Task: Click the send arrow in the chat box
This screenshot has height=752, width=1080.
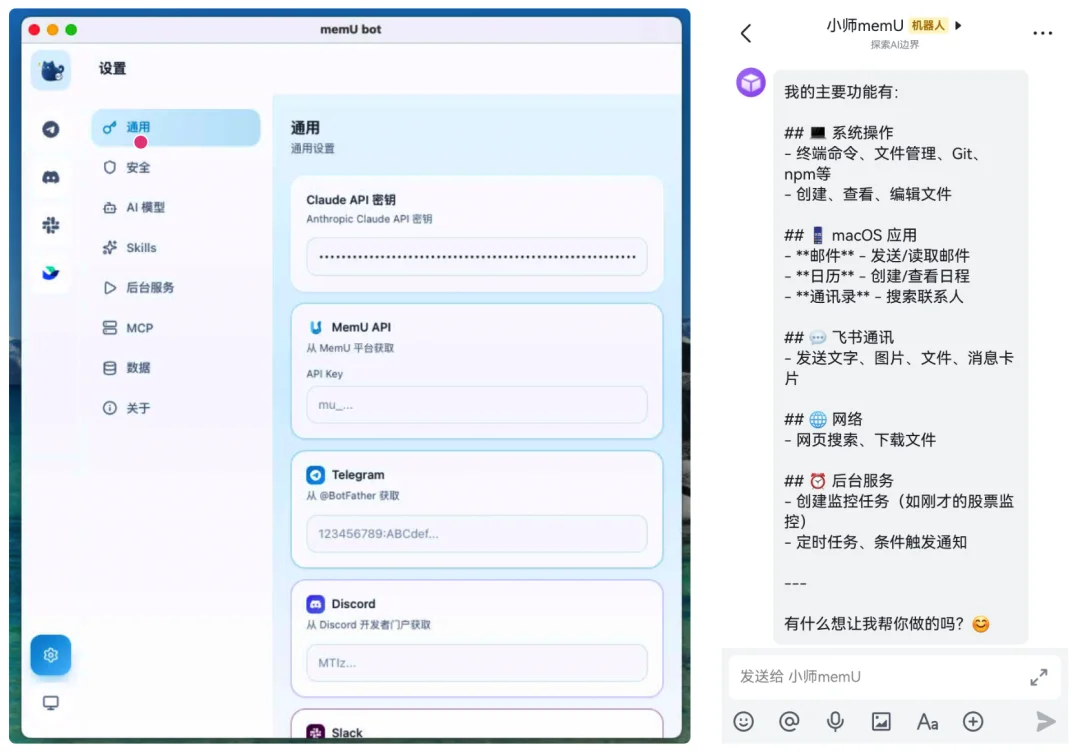Action: click(x=1045, y=721)
